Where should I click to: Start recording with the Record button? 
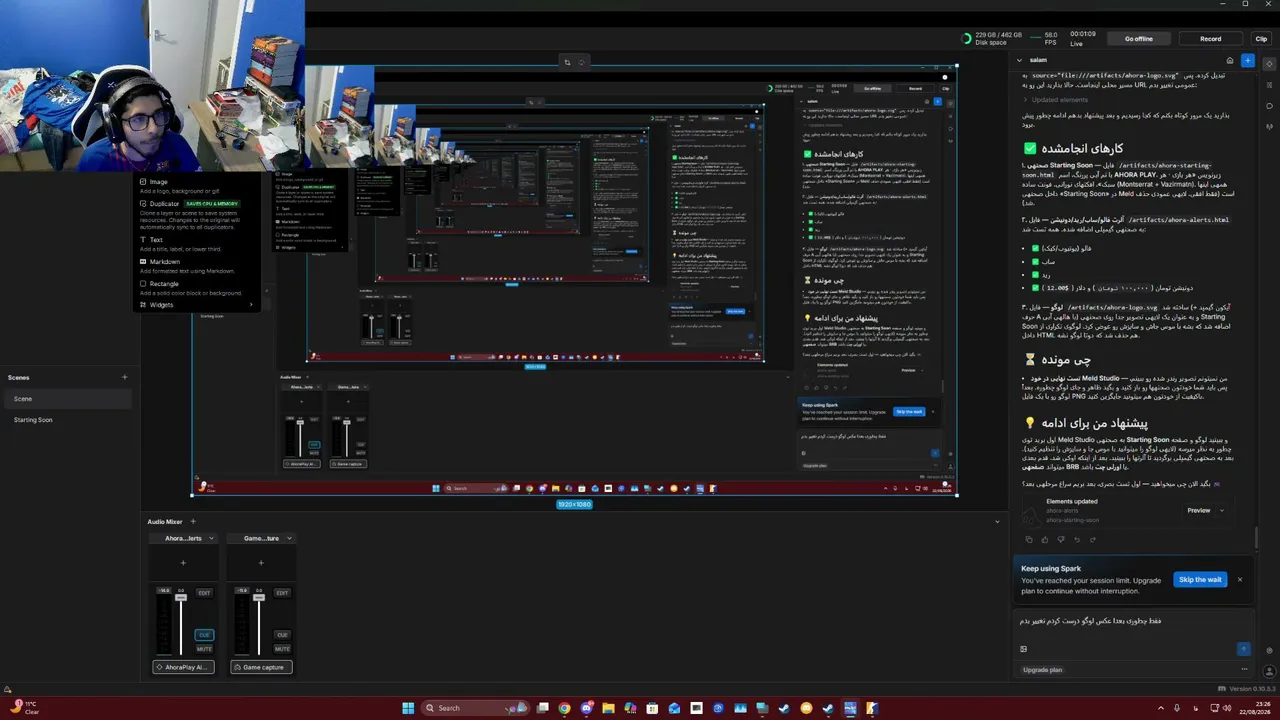pyautogui.click(x=1210, y=39)
